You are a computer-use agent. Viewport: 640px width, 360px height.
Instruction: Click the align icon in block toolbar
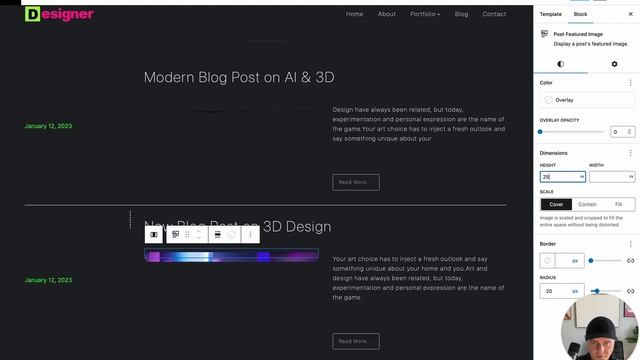[218, 235]
